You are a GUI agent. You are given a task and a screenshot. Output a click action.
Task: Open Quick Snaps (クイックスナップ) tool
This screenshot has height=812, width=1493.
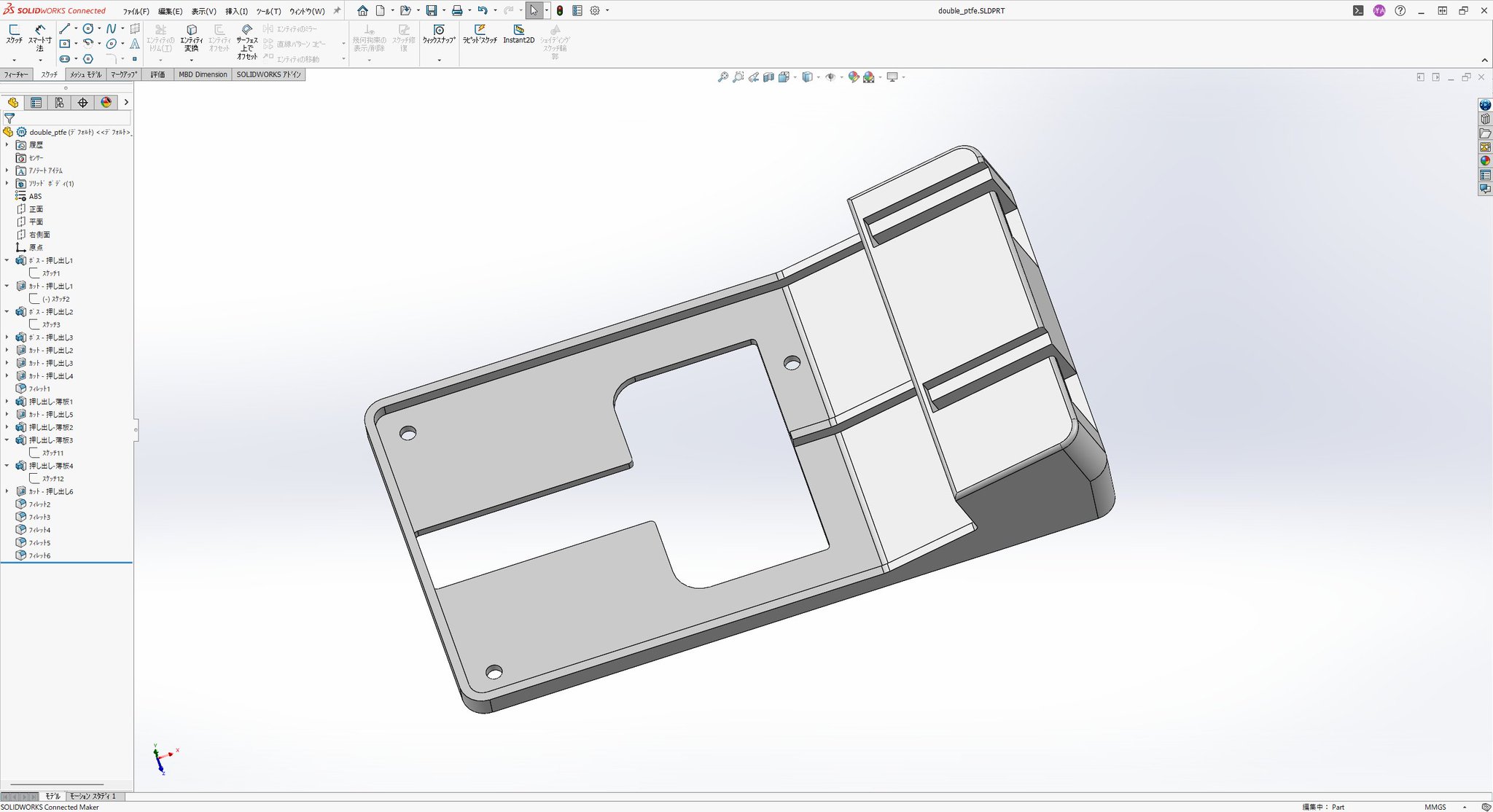click(439, 34)
